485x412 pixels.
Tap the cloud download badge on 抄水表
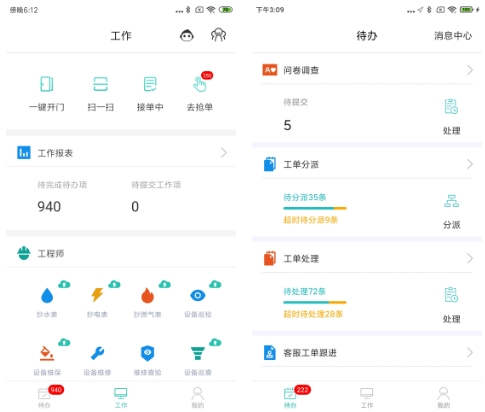tap(64, 284)
